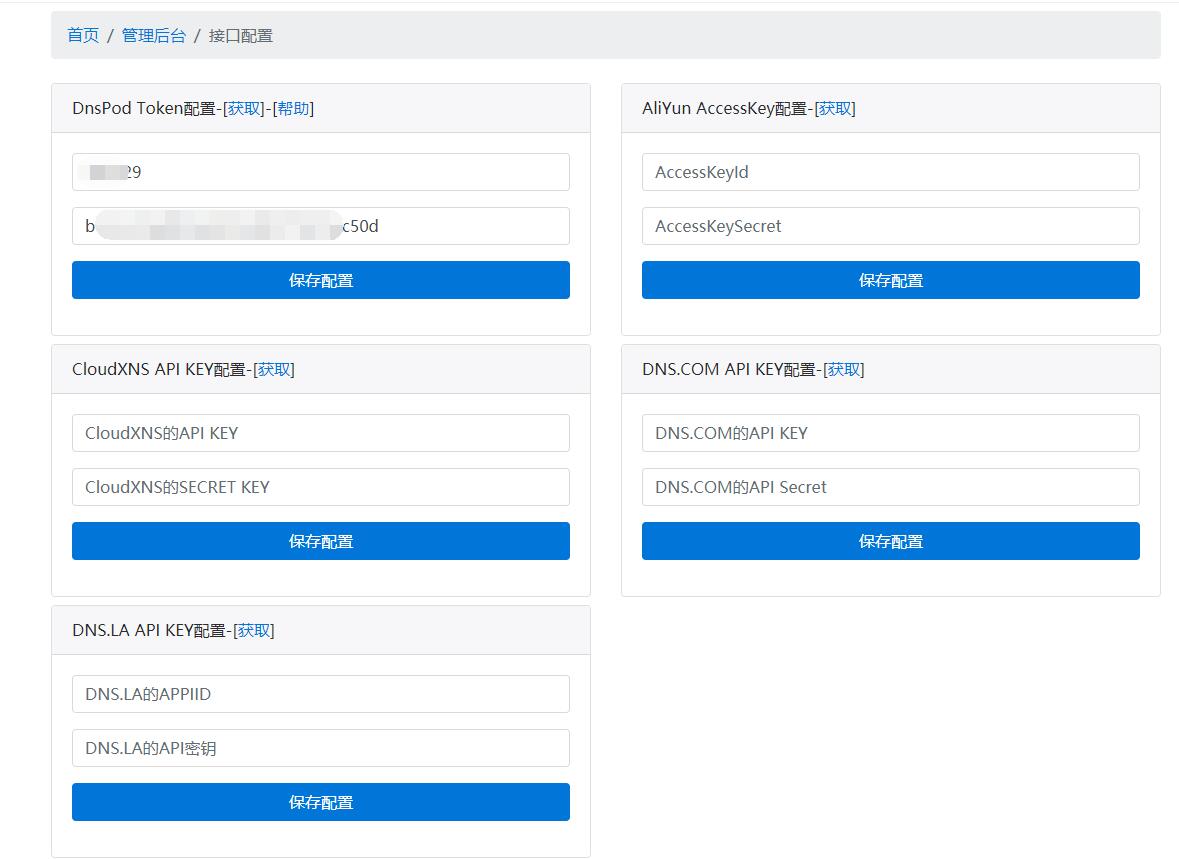Navigate to 管理后台 via breadcrumb
The image size is (1179, 859).
tap(154, 35)
